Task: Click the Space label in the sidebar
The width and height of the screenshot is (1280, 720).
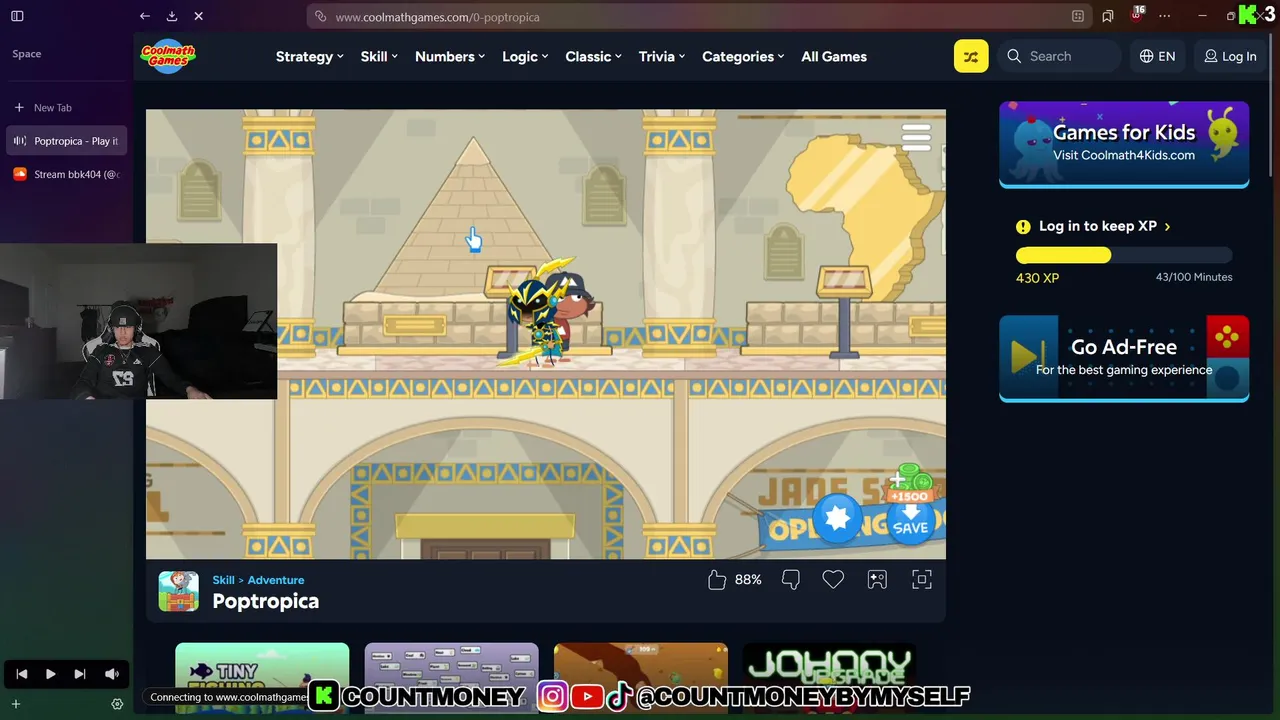Action: click(27, 54)
